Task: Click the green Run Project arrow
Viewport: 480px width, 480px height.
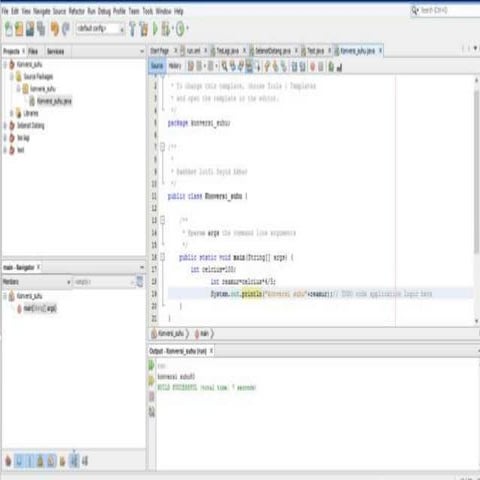Action: tap(155, 29)
